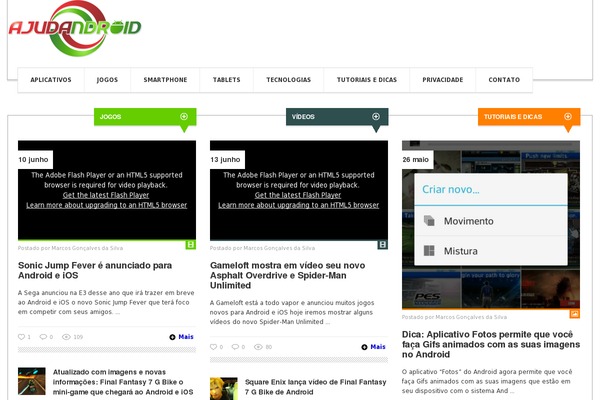The width and height of the screenshot is (600, 400).
Task: Click views eye icon showing 80
Action: pyautogui.click(x=258, y=347)
